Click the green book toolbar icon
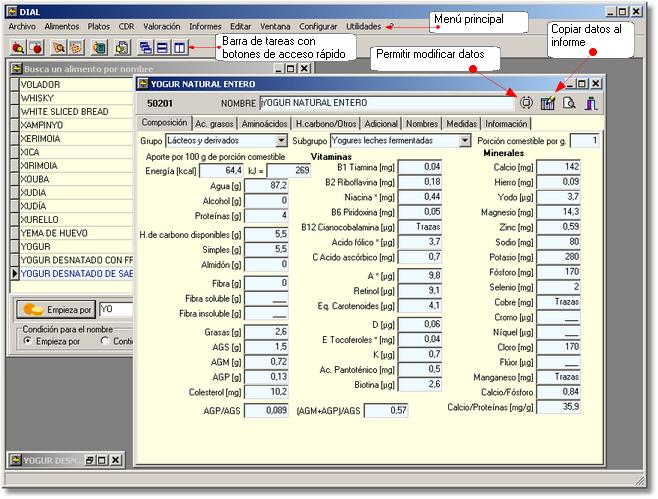This screenshot has height=499, width=658. 99,47
